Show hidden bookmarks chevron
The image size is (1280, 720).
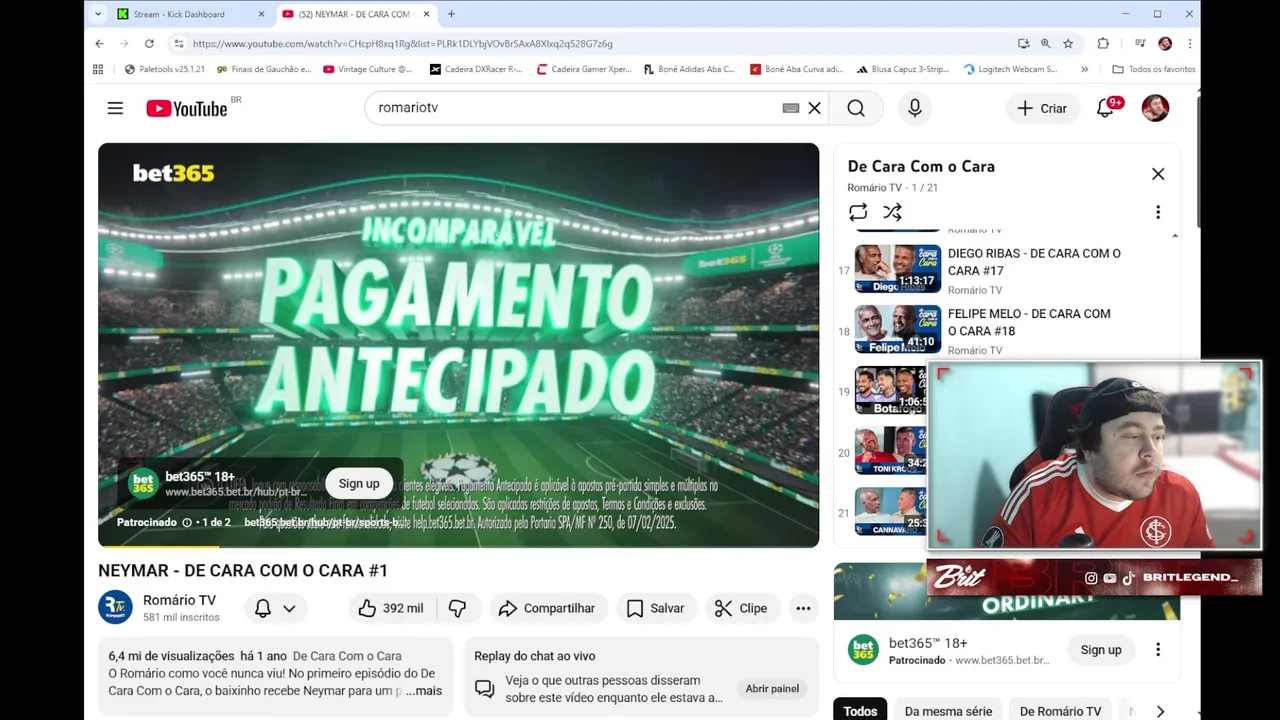point(1084,70)
